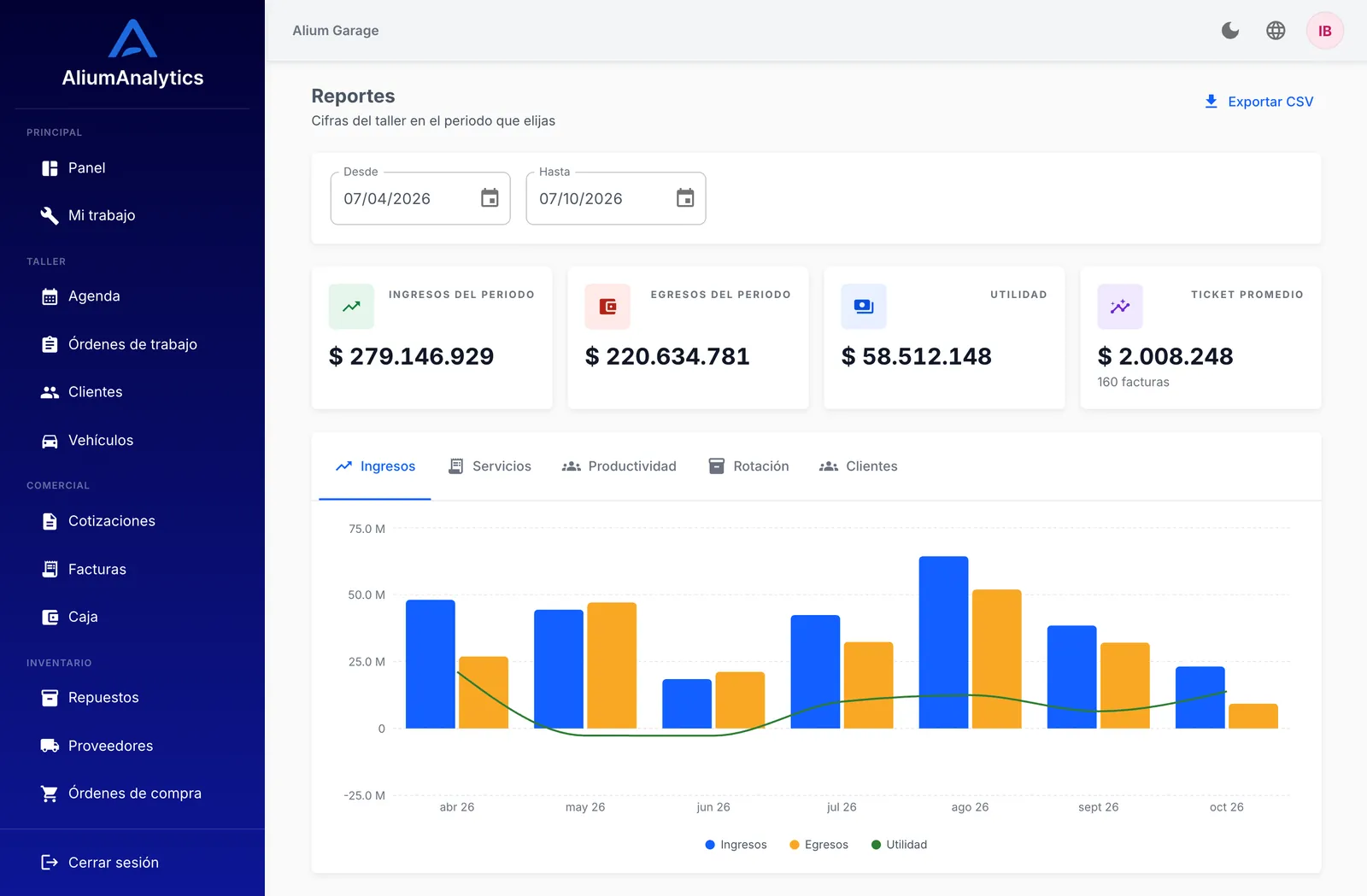Viewport: 1367px width, 896px height.
Task: Click the orange Egresos bar for oct 26
Action: coord(1253,716)
